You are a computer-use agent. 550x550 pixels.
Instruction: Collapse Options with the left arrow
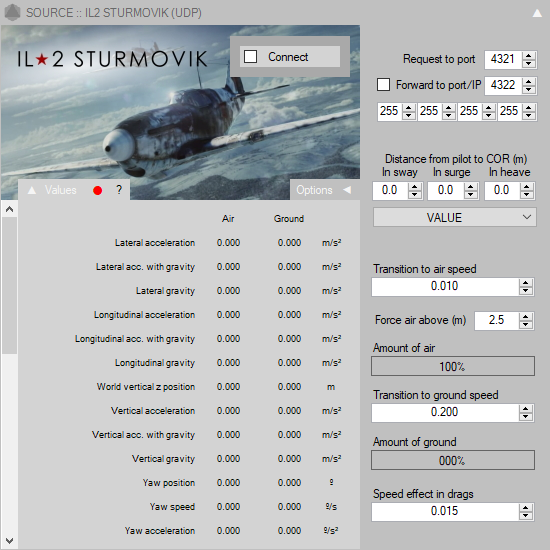tap(347, 190)
